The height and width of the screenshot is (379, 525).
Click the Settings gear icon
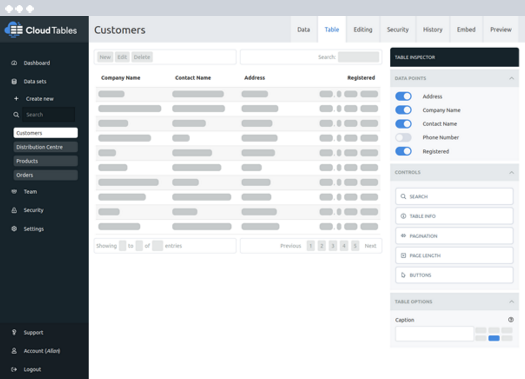(x=14, y=229)
